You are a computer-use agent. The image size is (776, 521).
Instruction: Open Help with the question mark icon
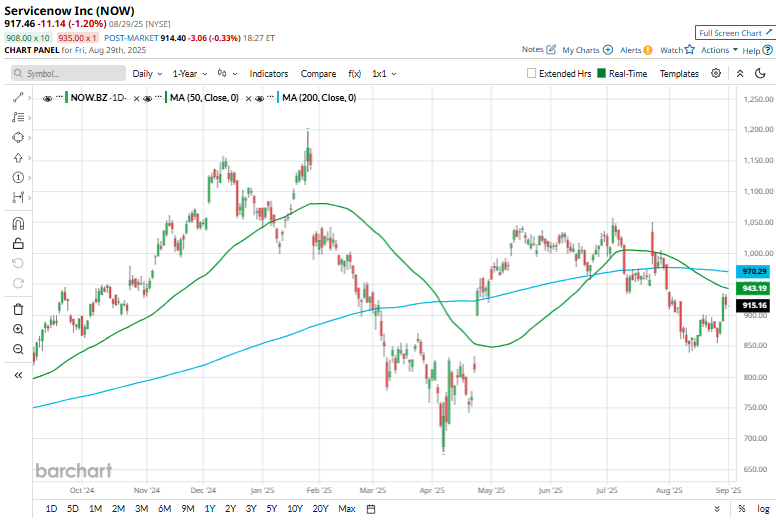767,50
